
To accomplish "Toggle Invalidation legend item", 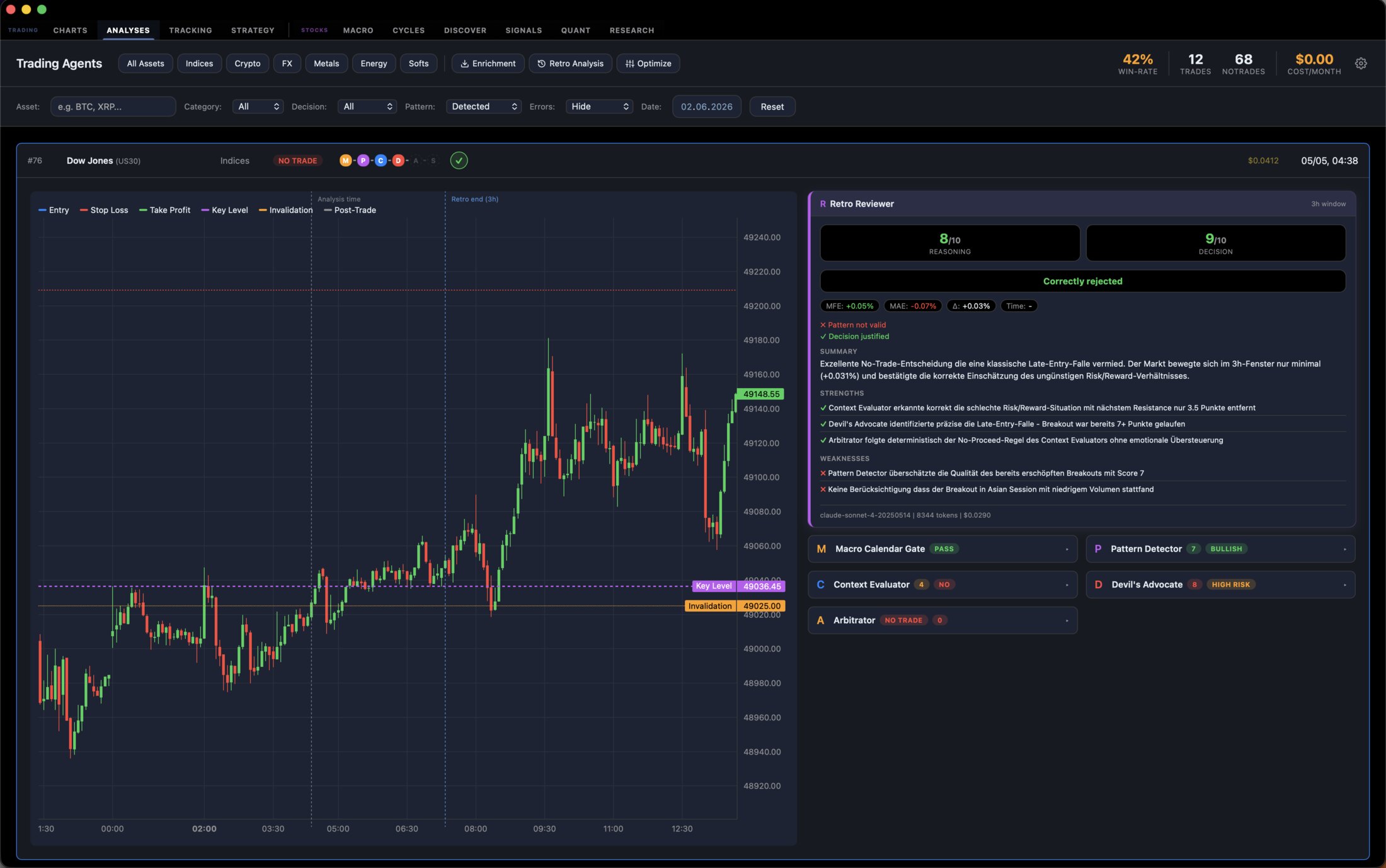I will point(285,210).
